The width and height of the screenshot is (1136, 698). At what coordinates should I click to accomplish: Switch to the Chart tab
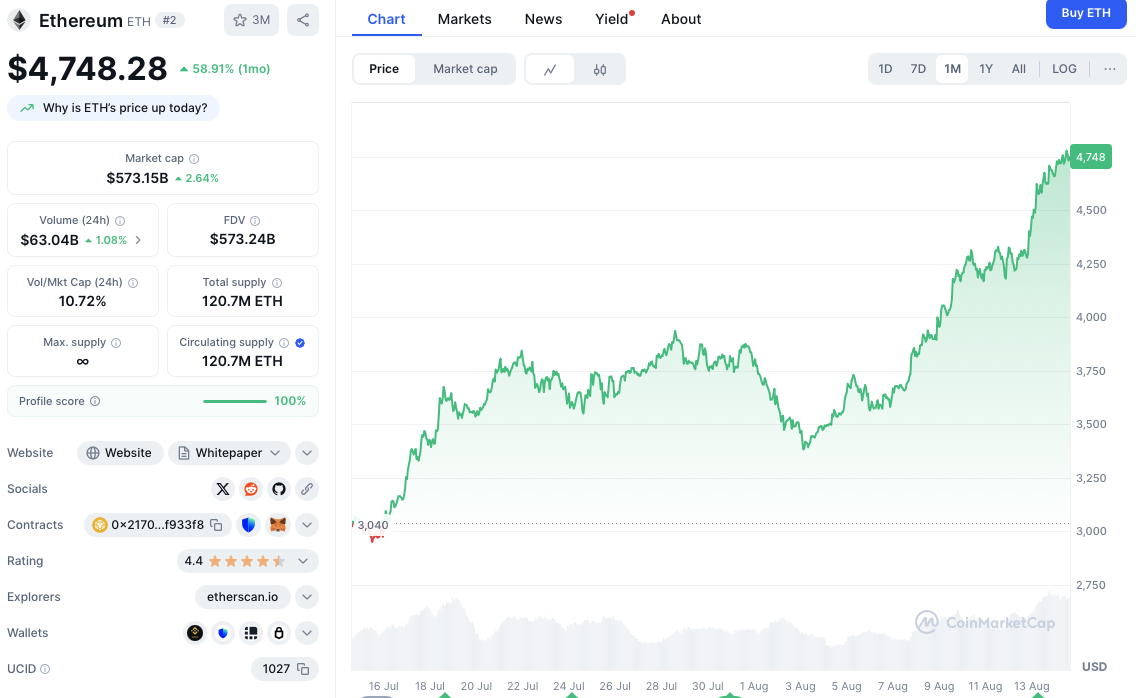(x=386, y=20)
